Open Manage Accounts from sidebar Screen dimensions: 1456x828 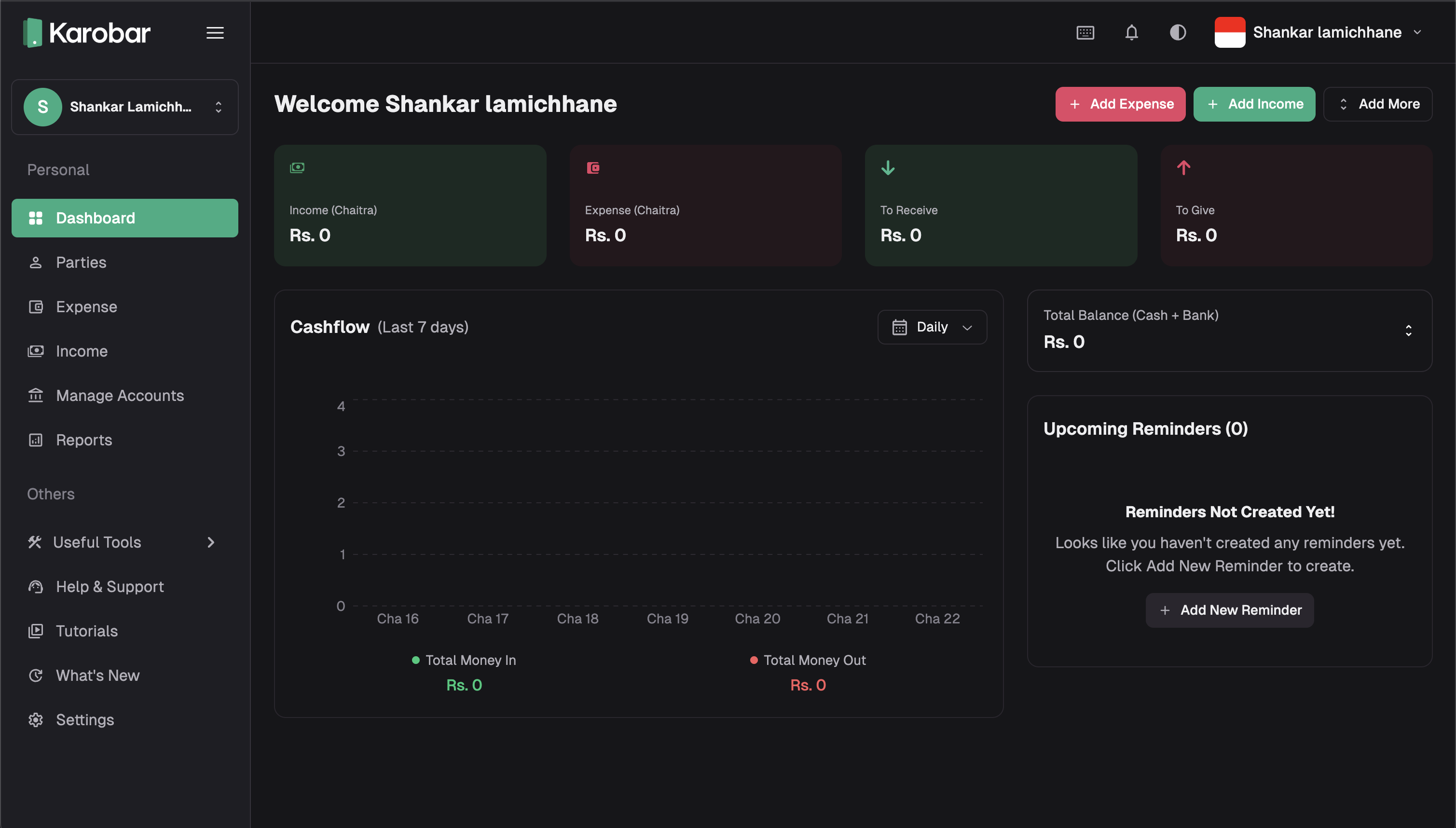tap(124, 395)
